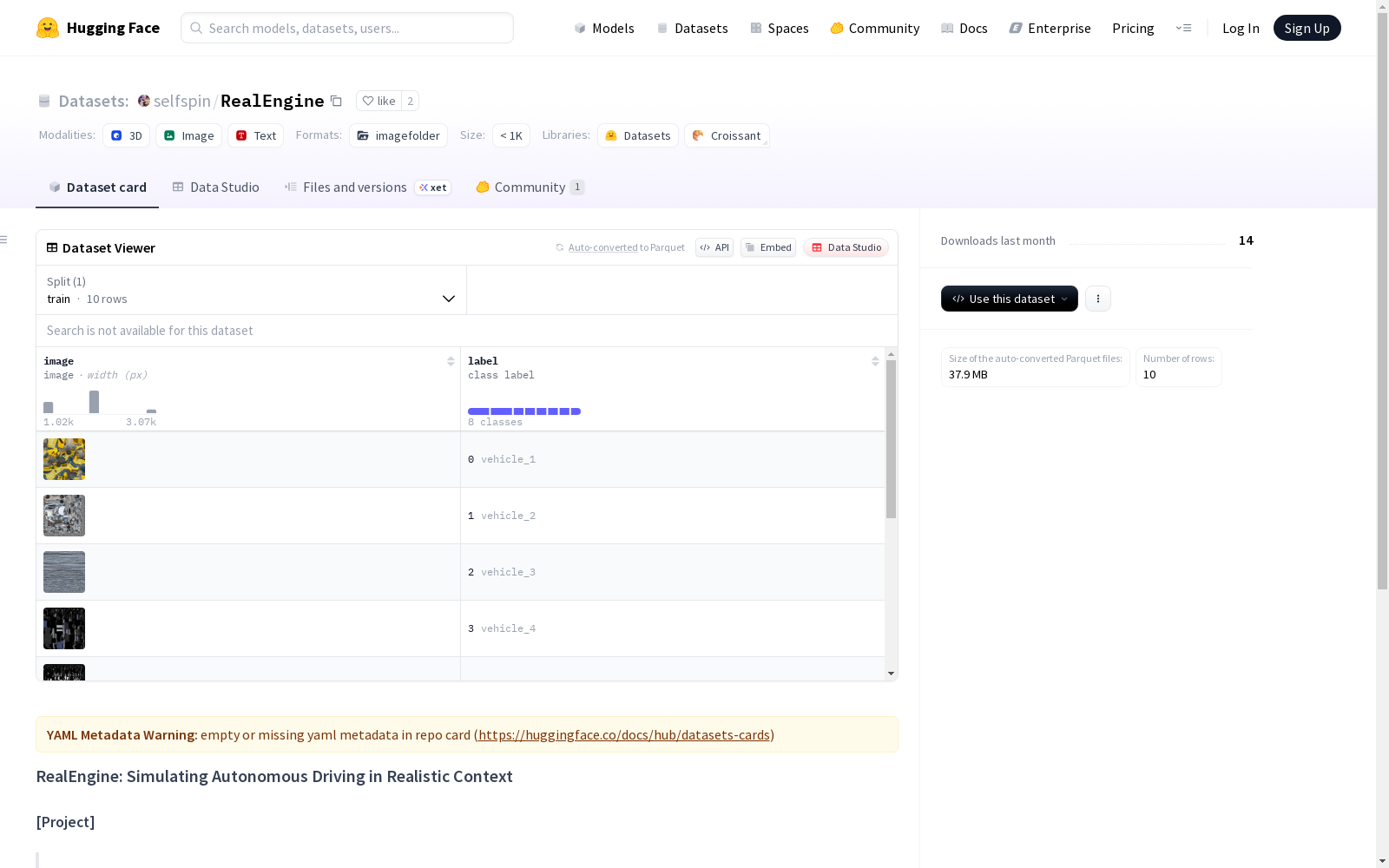1389x868 pixels.
Task: Open the [Project] link
Action: [66, 822]
